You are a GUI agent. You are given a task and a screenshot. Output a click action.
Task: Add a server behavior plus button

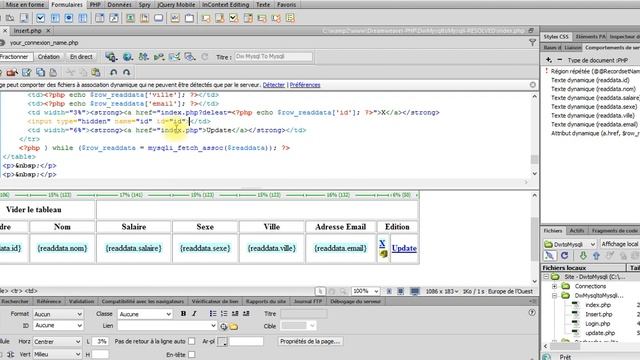[x=549, y=60]
